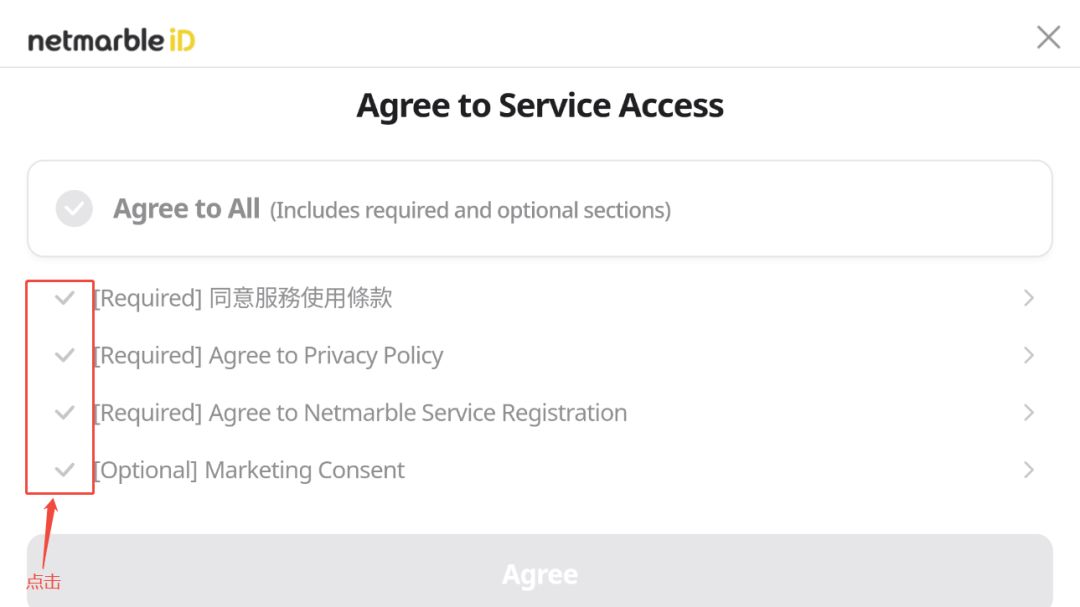This screenshot has width=1080, height=607.
Task: Check the 同意服務使用條款 checkmark
Action: click(65, 298)
